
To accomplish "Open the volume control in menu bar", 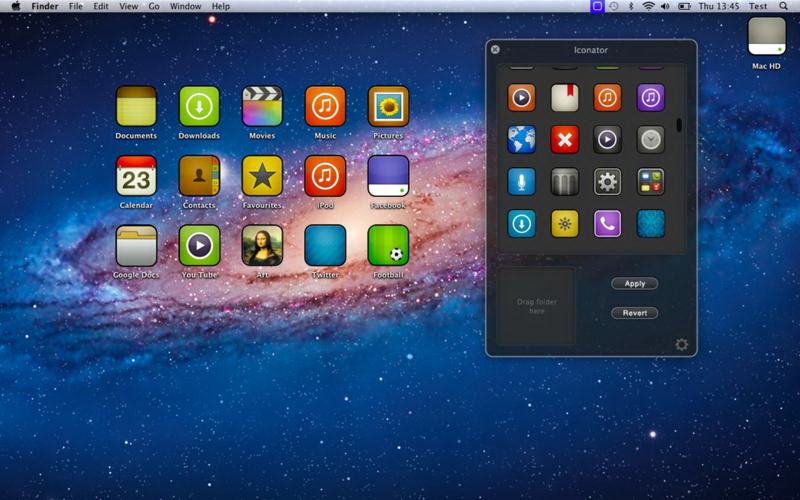I will tap(665, 6).
